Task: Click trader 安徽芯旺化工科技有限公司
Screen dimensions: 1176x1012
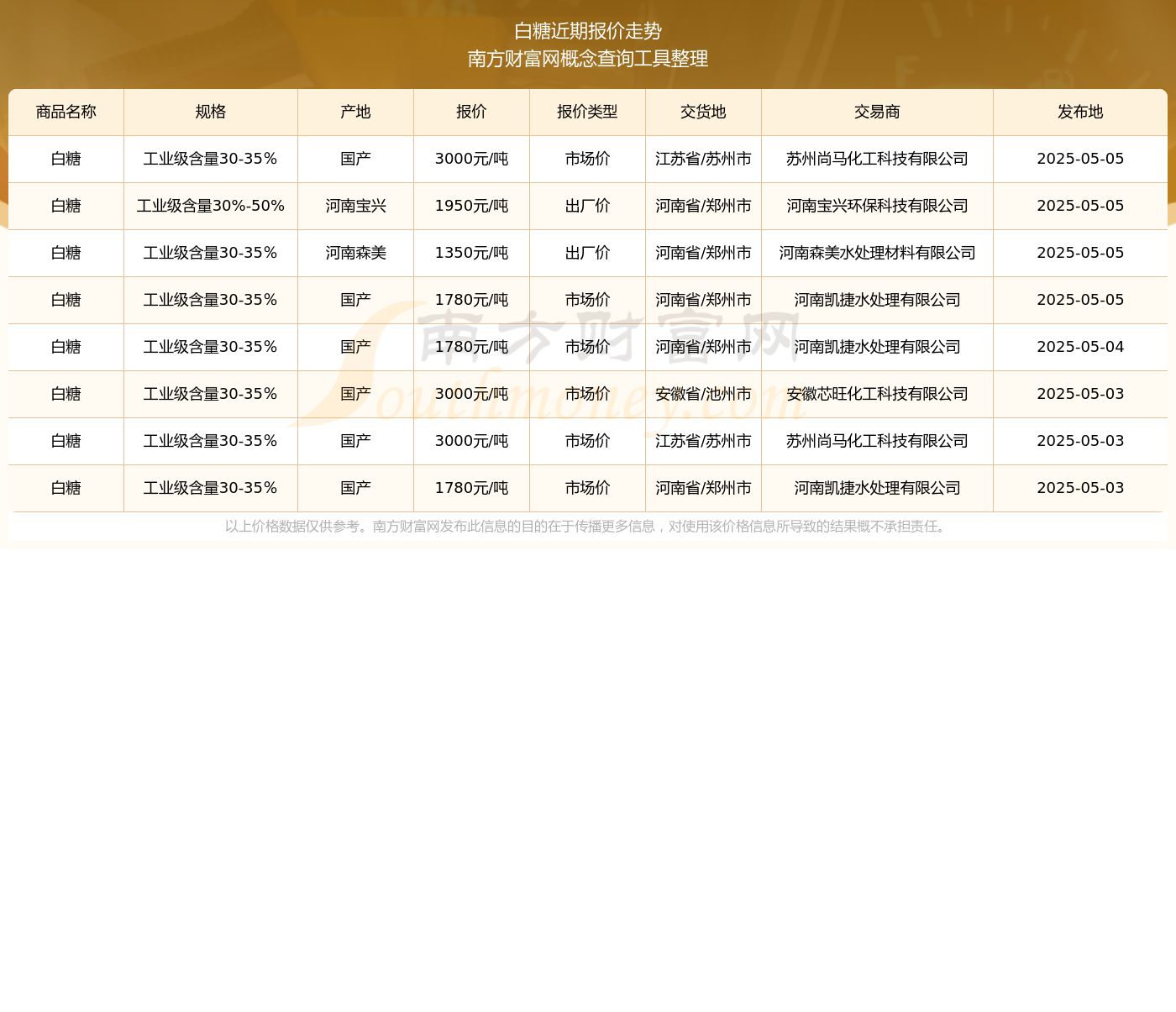Action: [878, 395]
